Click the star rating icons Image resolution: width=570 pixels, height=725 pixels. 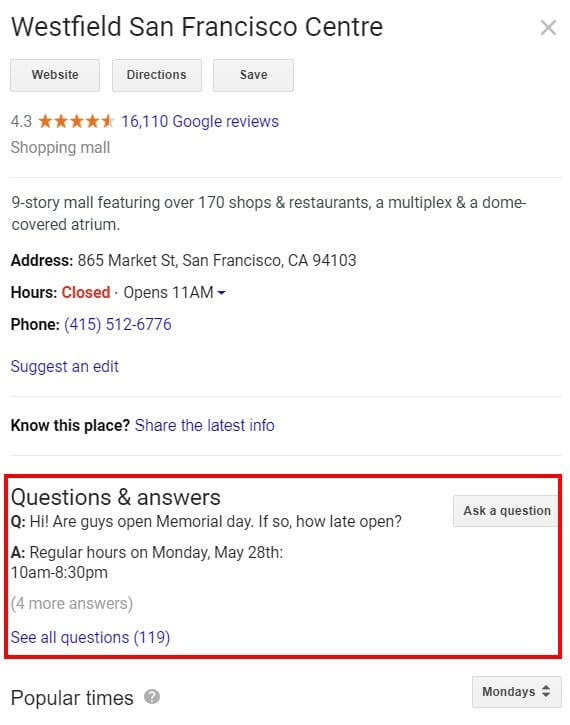(x=76, y=122)
